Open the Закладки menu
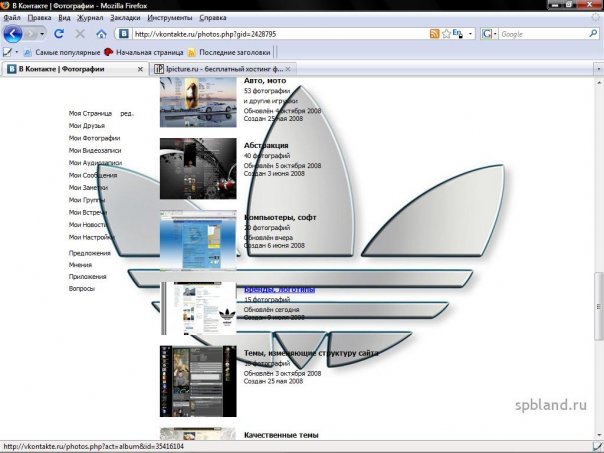This screenshot has height=453, width=604. coord(125,18)
